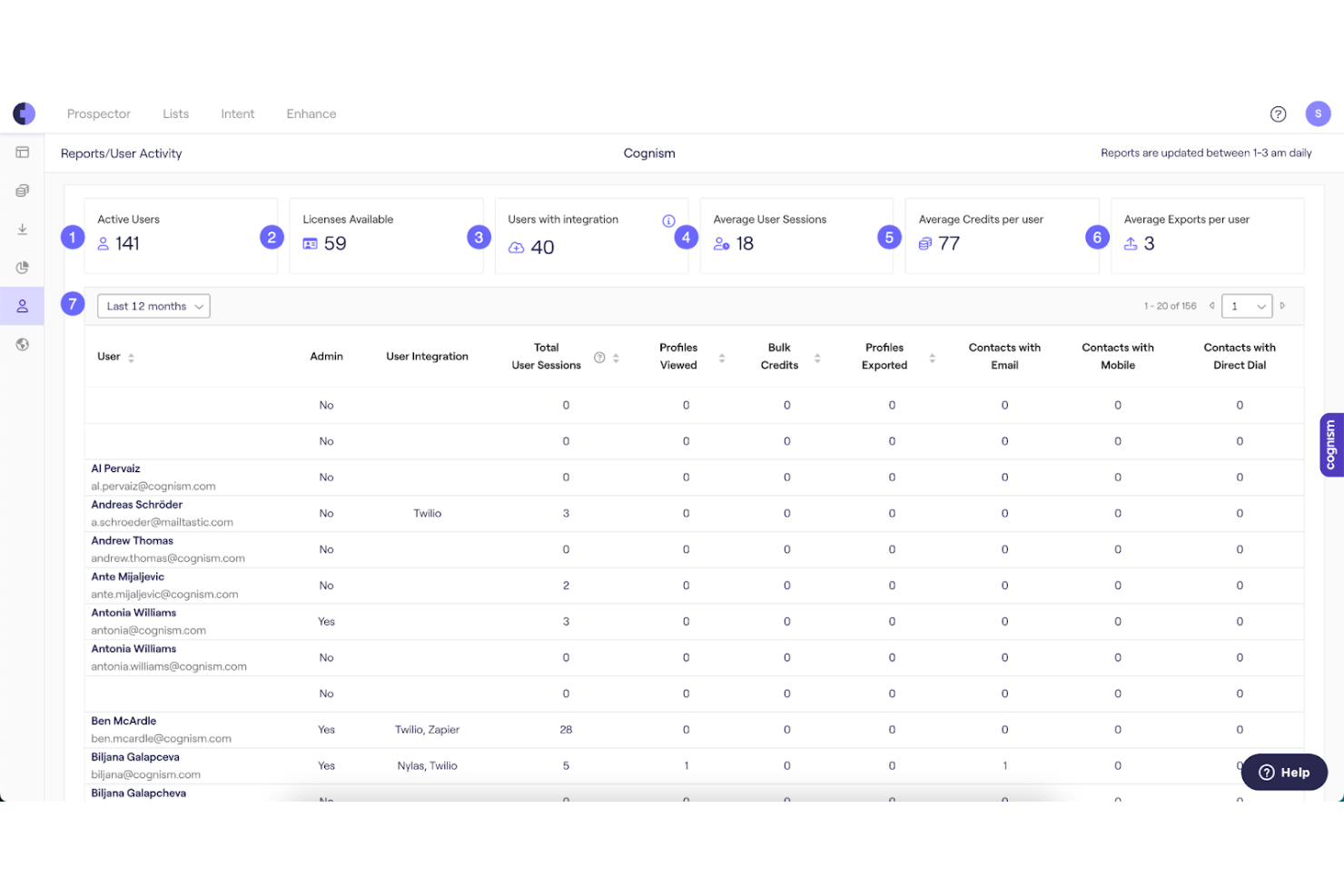Click the 1 - 20 of 156 count

click(1170, 307)
